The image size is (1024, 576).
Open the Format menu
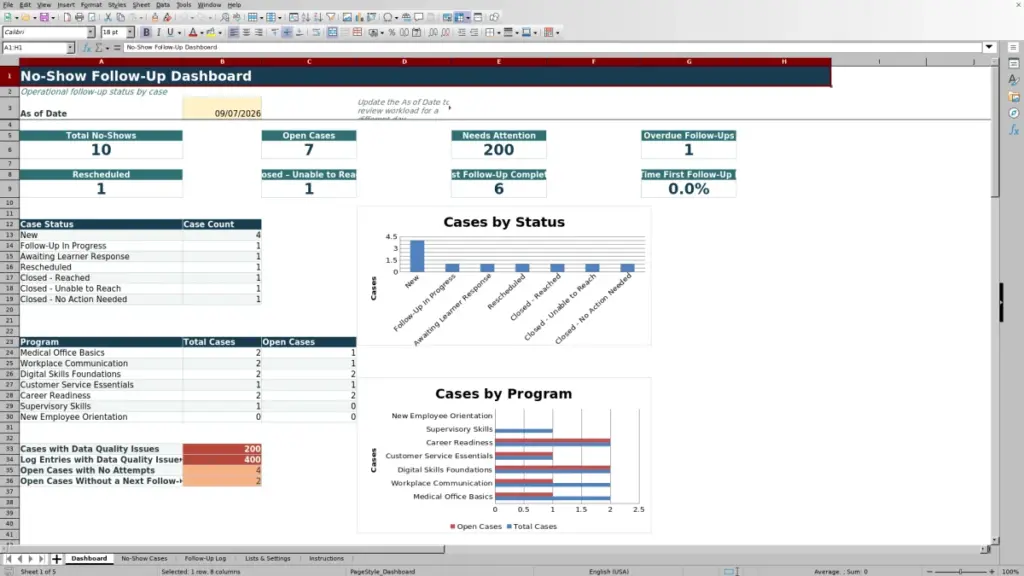coord(91,5)
